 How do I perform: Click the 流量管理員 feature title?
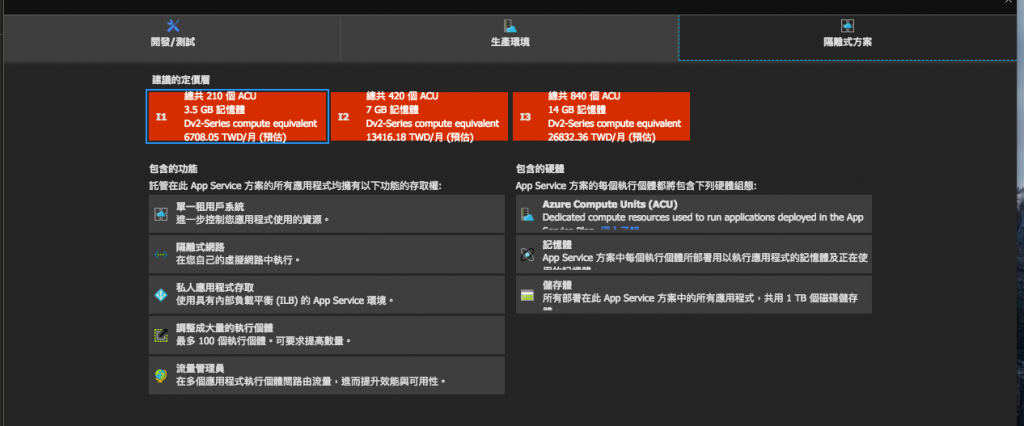click(200, 369)
